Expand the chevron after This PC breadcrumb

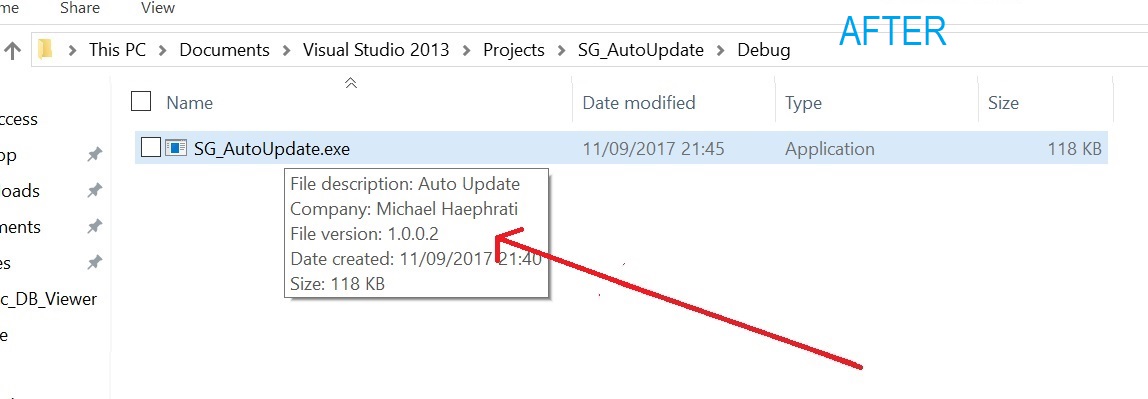(x=163, y=51)
